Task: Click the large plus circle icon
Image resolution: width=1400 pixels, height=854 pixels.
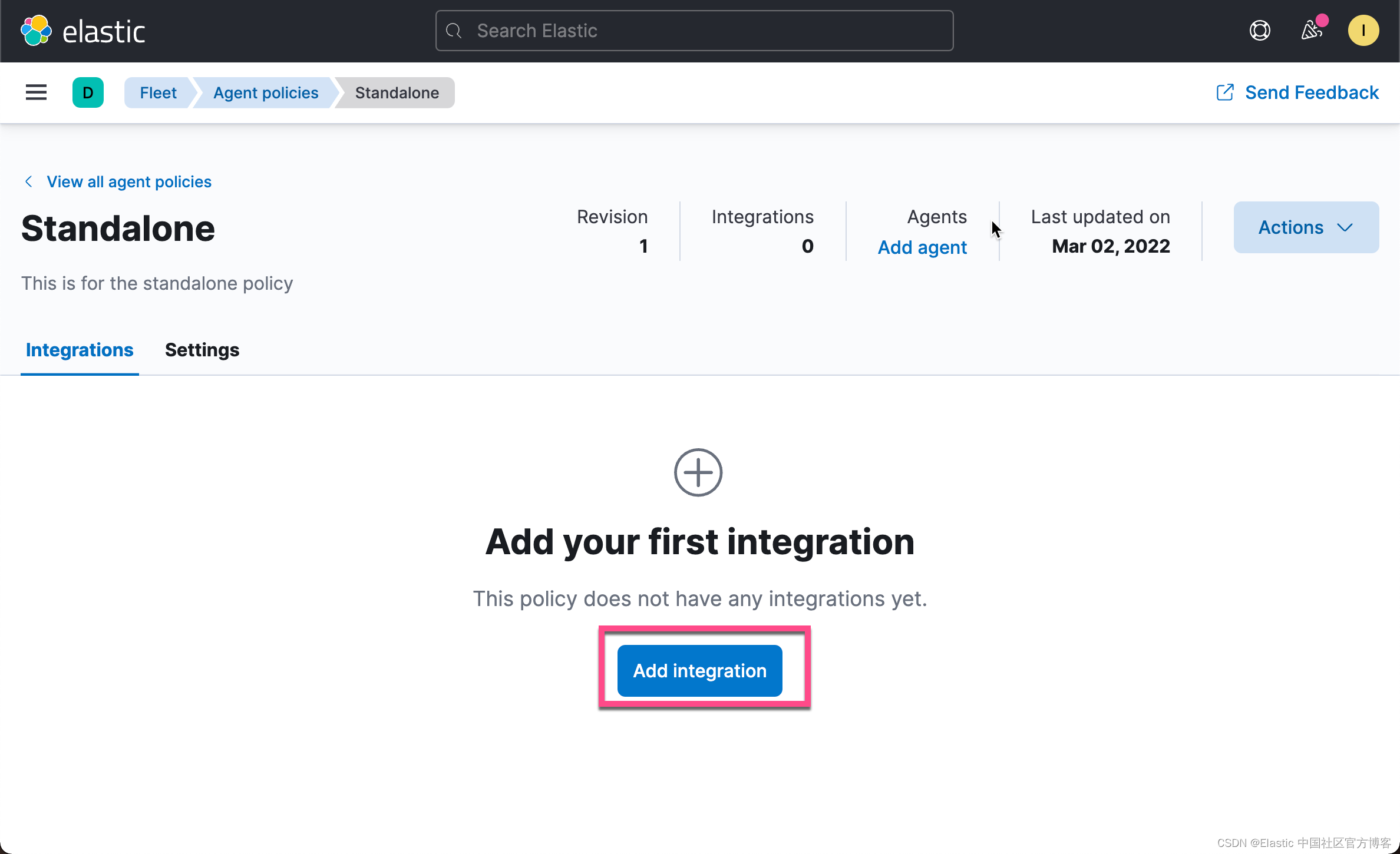Action: click(698, 472)
